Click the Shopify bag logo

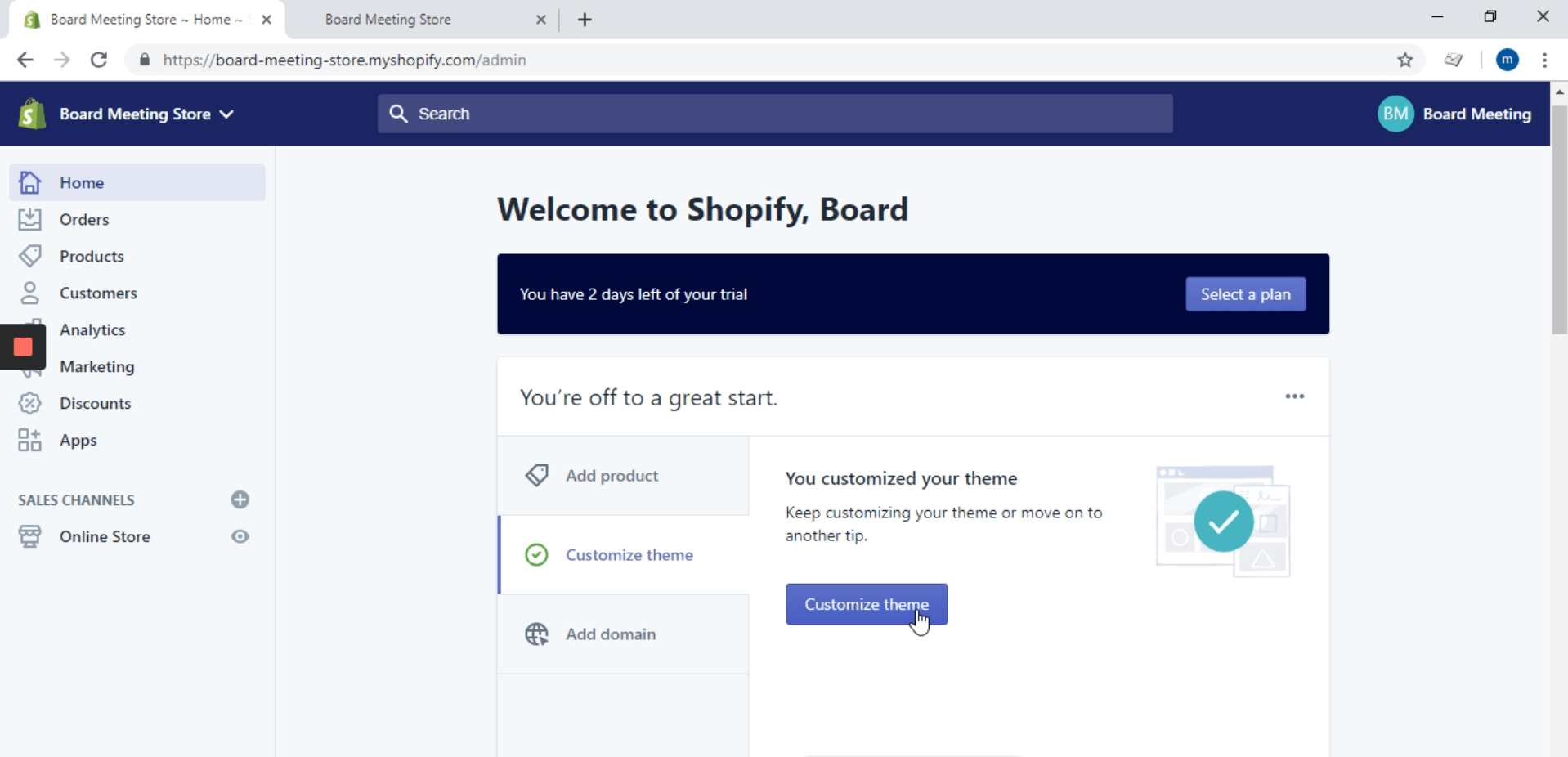(32, 114)
